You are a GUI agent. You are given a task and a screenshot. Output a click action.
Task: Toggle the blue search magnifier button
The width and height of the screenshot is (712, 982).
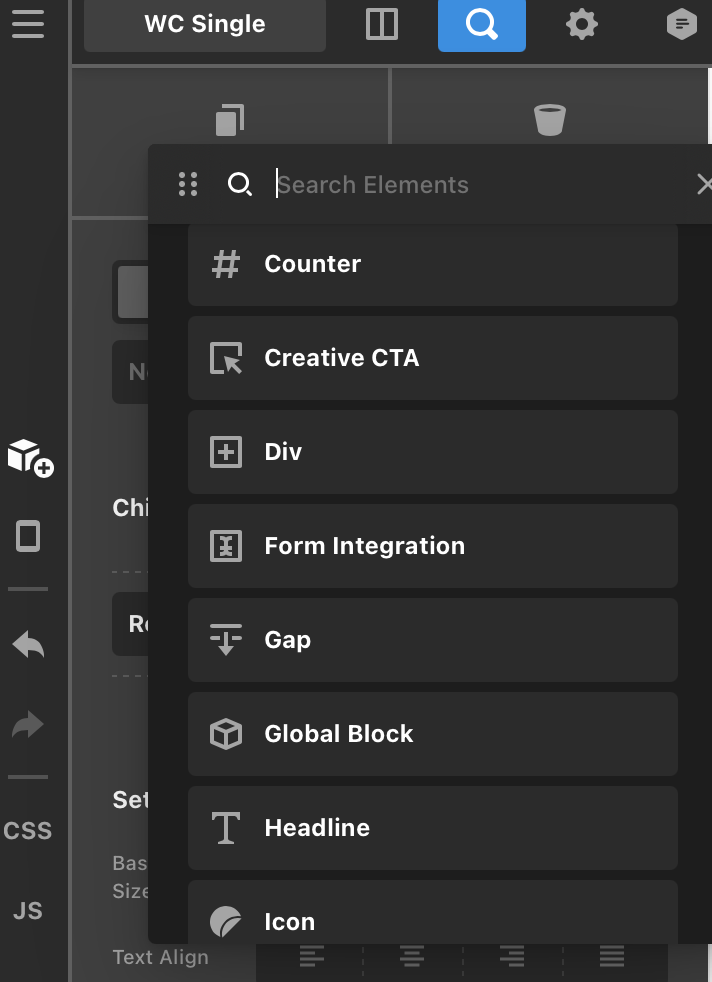point(482,25)
